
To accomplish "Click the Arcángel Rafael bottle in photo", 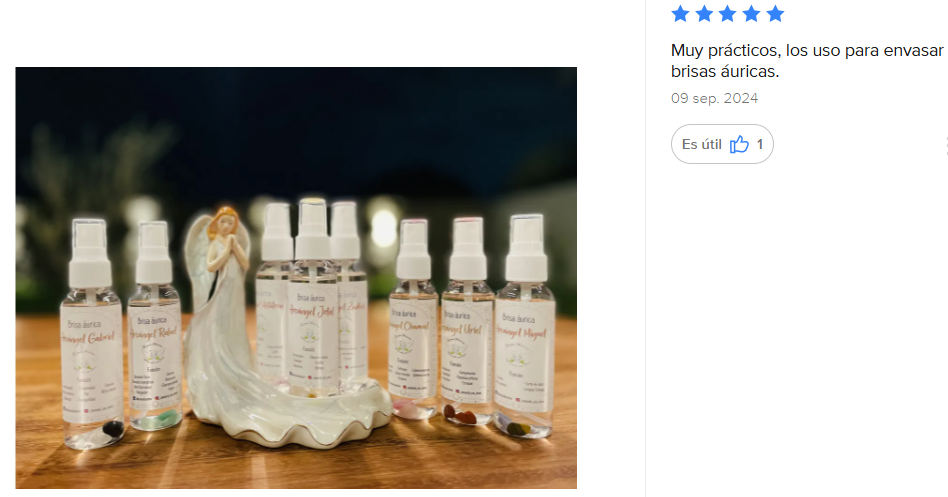I will coord(154,326).
